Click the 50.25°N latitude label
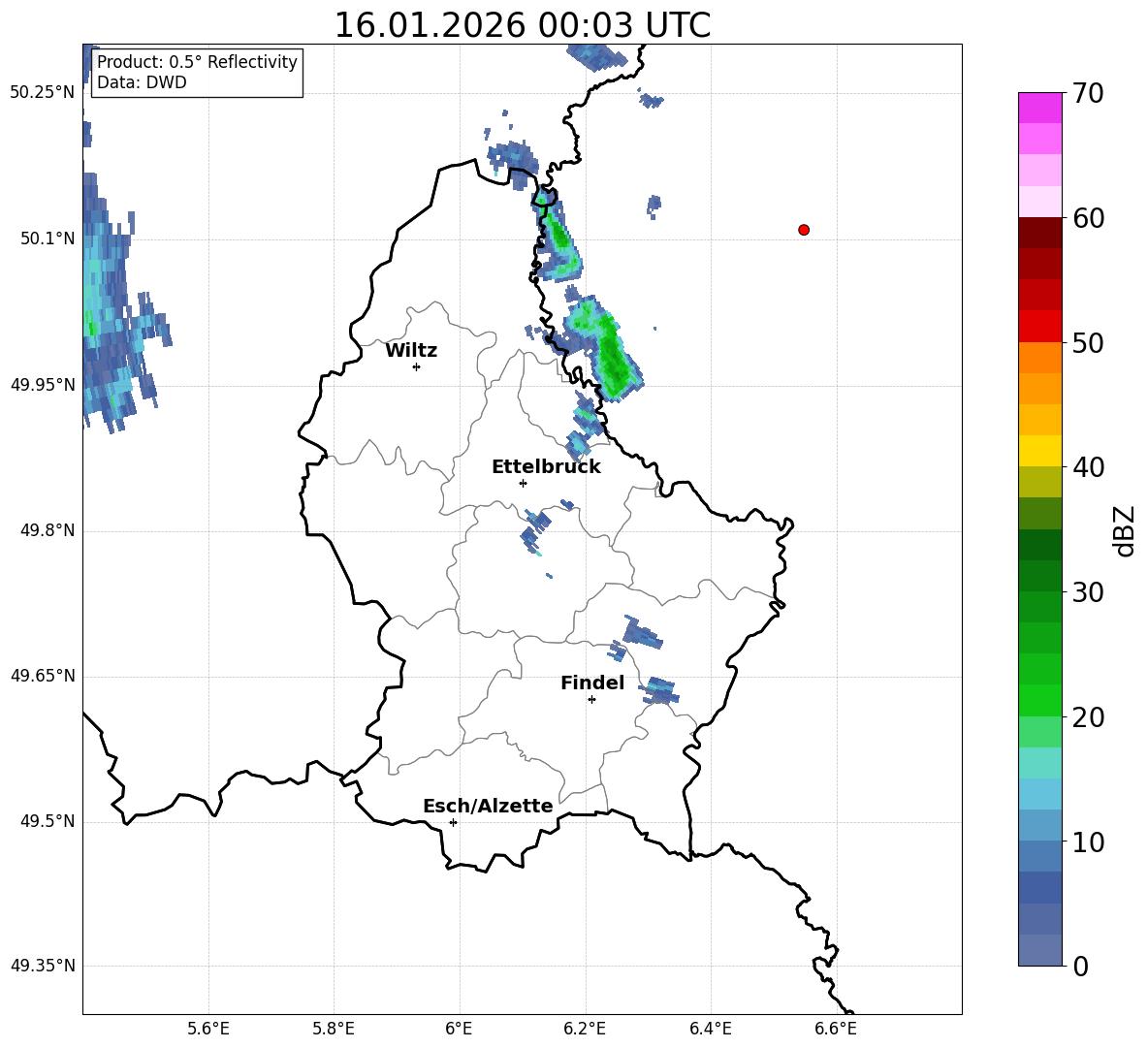 click(x=43, y=93)
